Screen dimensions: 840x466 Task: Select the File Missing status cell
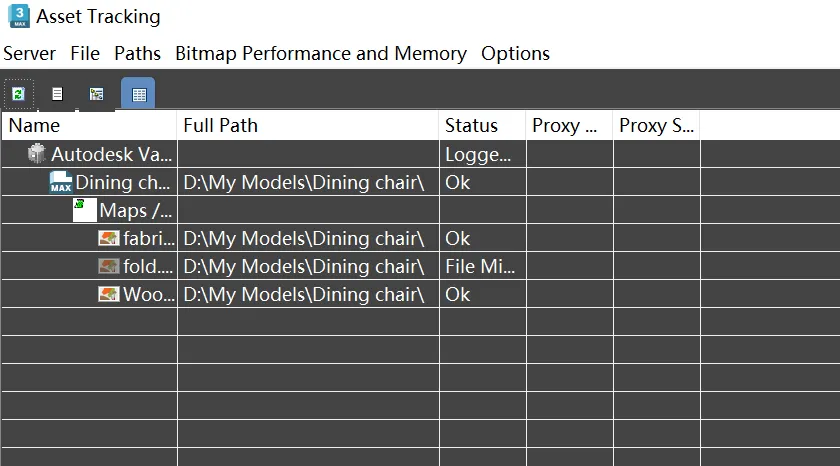click(x=482, y=266)
